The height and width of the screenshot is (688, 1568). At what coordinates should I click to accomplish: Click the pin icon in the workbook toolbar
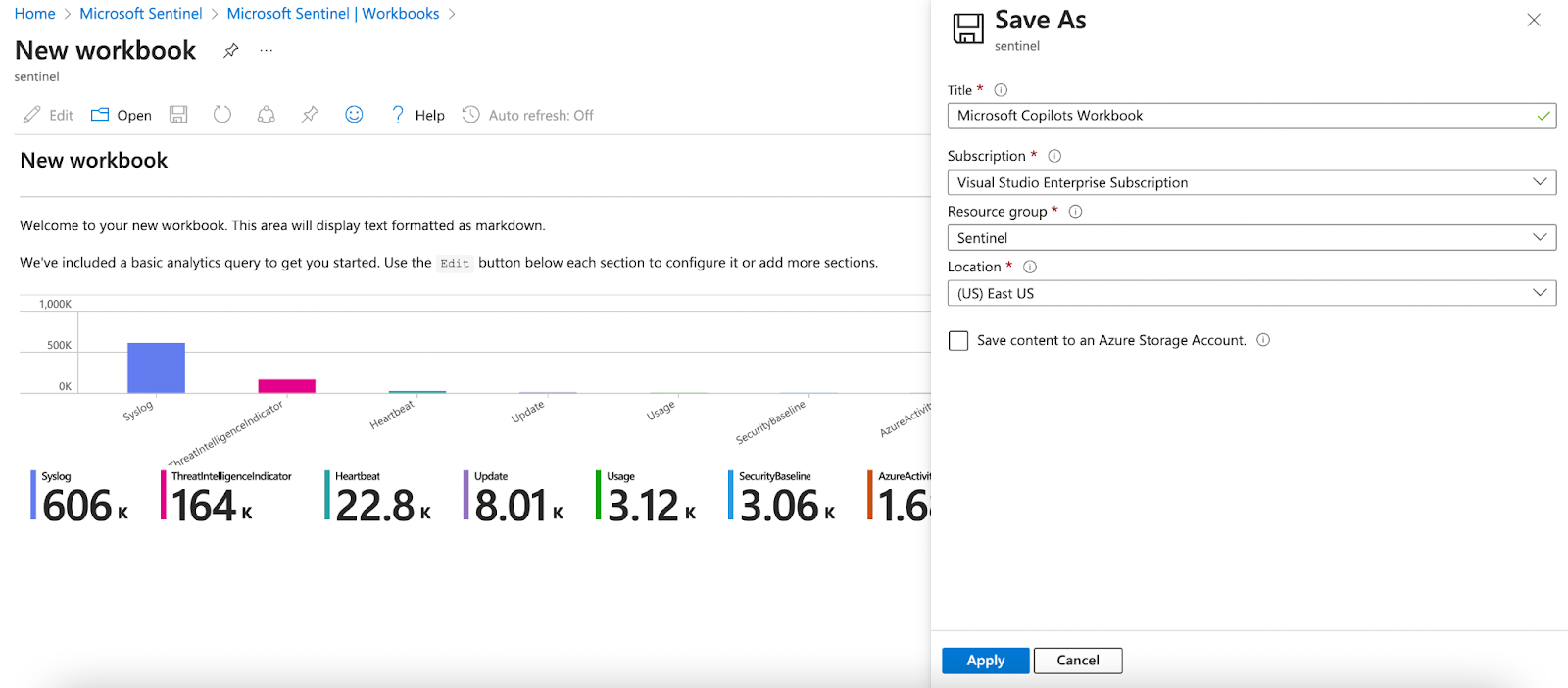tap(310, 115)
